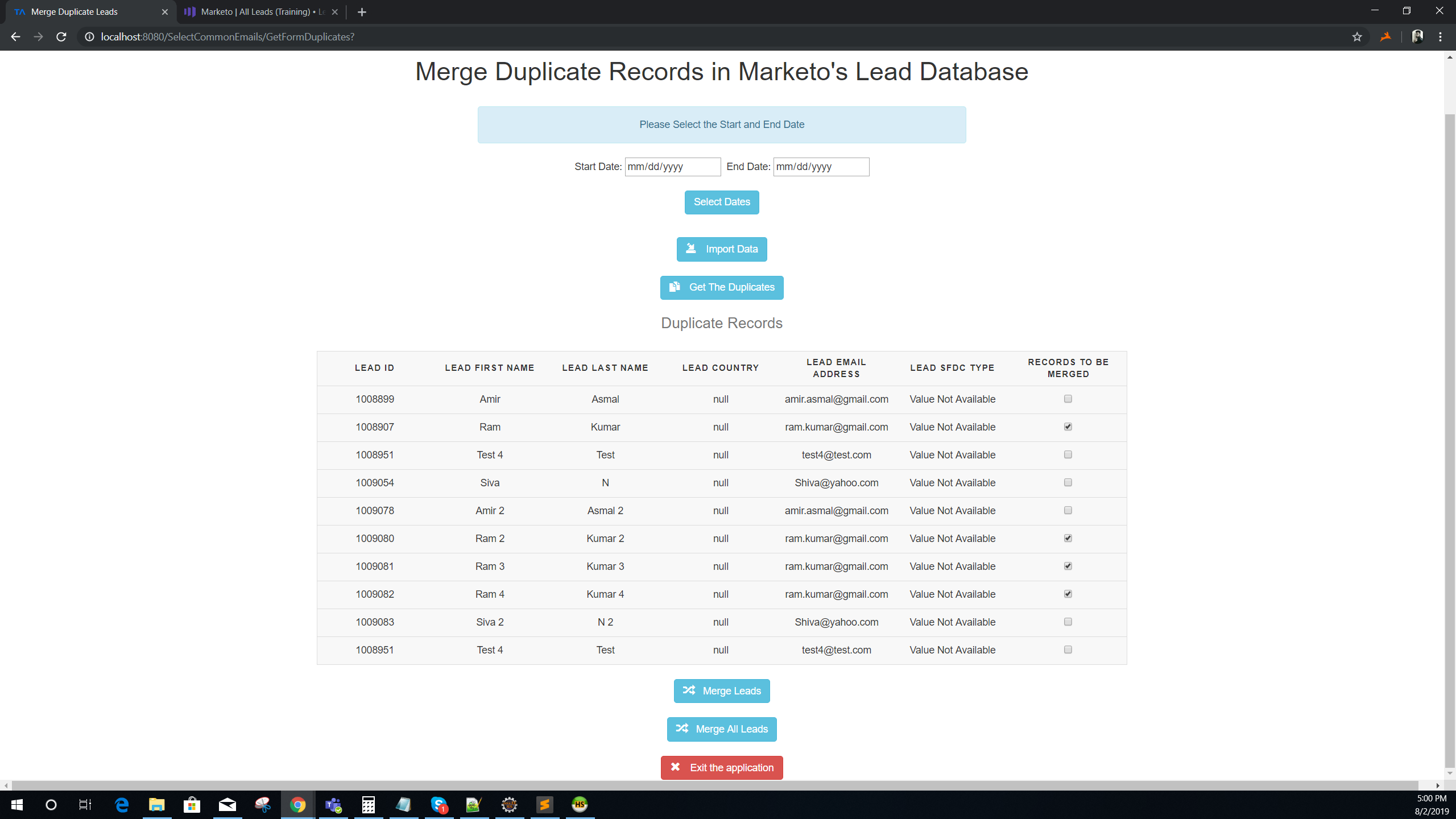Click the LEAD EMAIL ADDRESS column header

coord(836,368)
